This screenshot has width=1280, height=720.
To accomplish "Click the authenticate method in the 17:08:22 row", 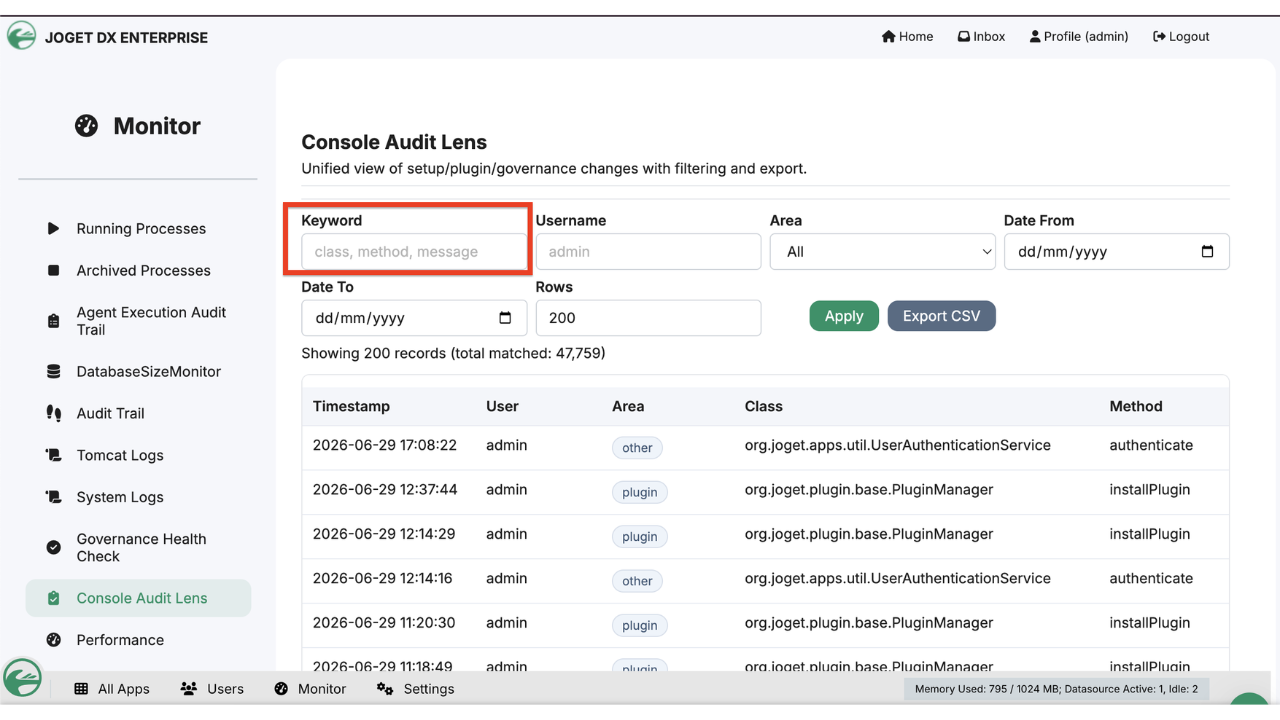I will (1151, 446).
